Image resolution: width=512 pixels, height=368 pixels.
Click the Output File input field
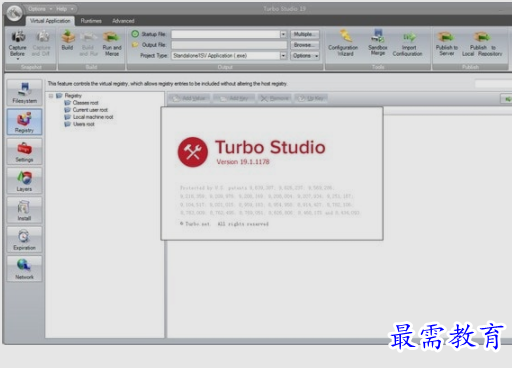[x=229, y=45]
